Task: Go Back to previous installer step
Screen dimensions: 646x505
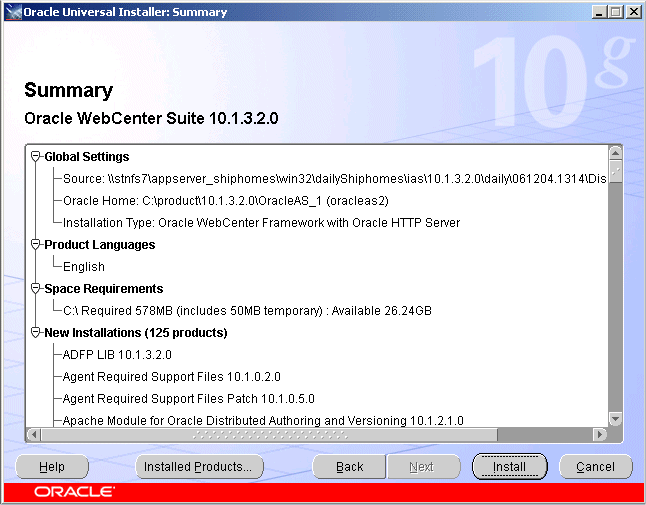Action: [349, 467]
